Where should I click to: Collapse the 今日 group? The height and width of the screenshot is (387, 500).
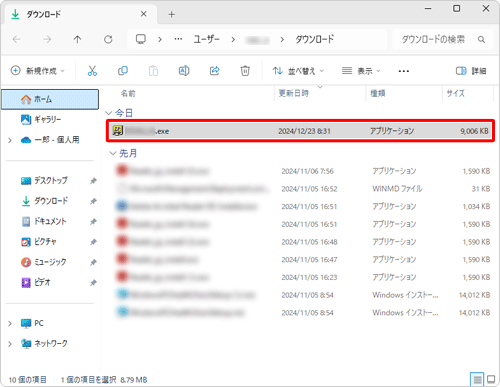(x=108, y=113)
